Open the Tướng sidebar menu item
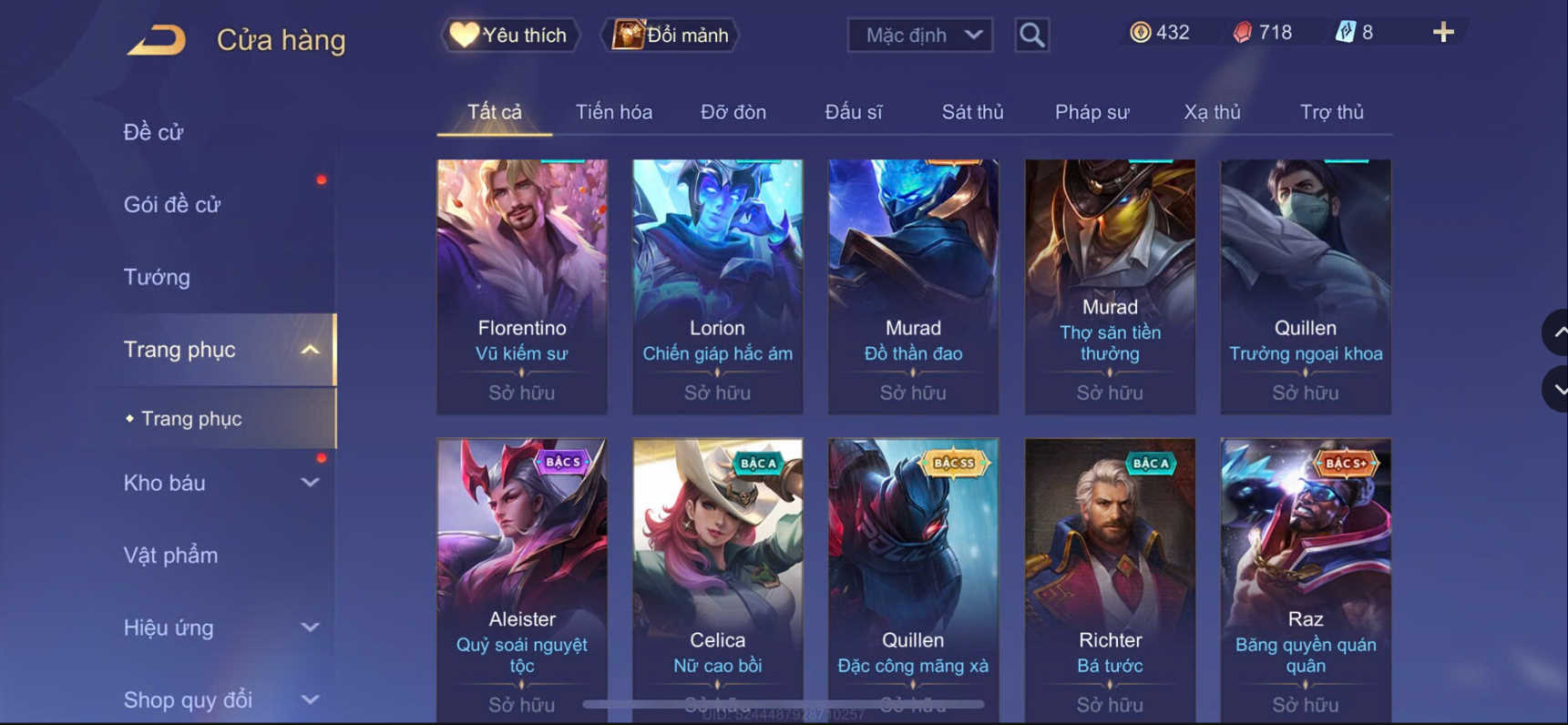Image resolution: width=1568 pixels, height=725 pixels. tap(157, 277)
